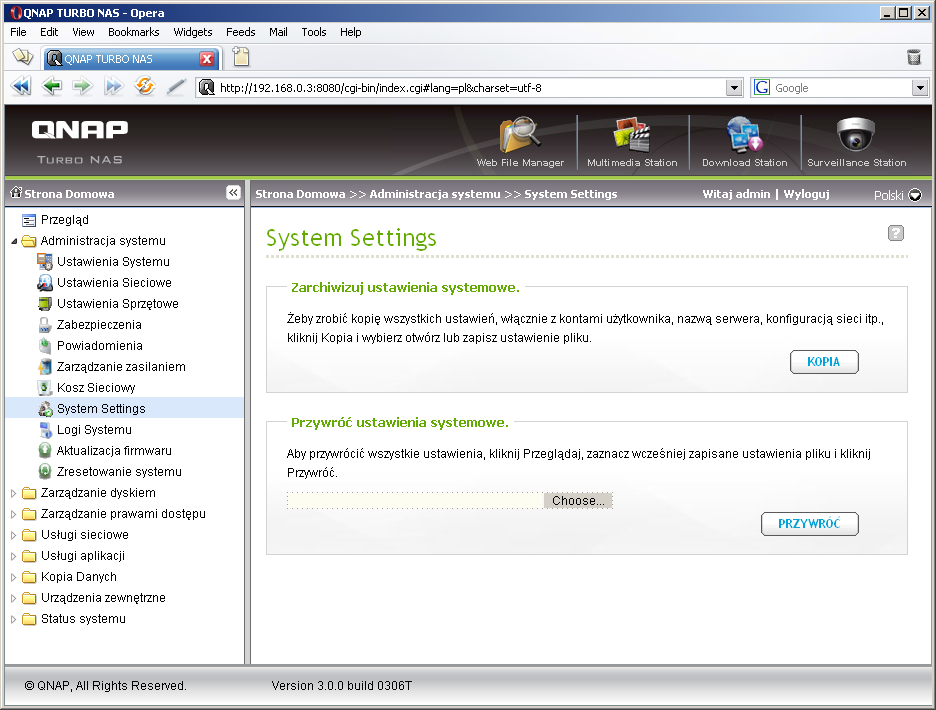Expand Zarządzanie dyskiem folder
The height and width of the screenshot is (710, 936).
pos(13,493)
